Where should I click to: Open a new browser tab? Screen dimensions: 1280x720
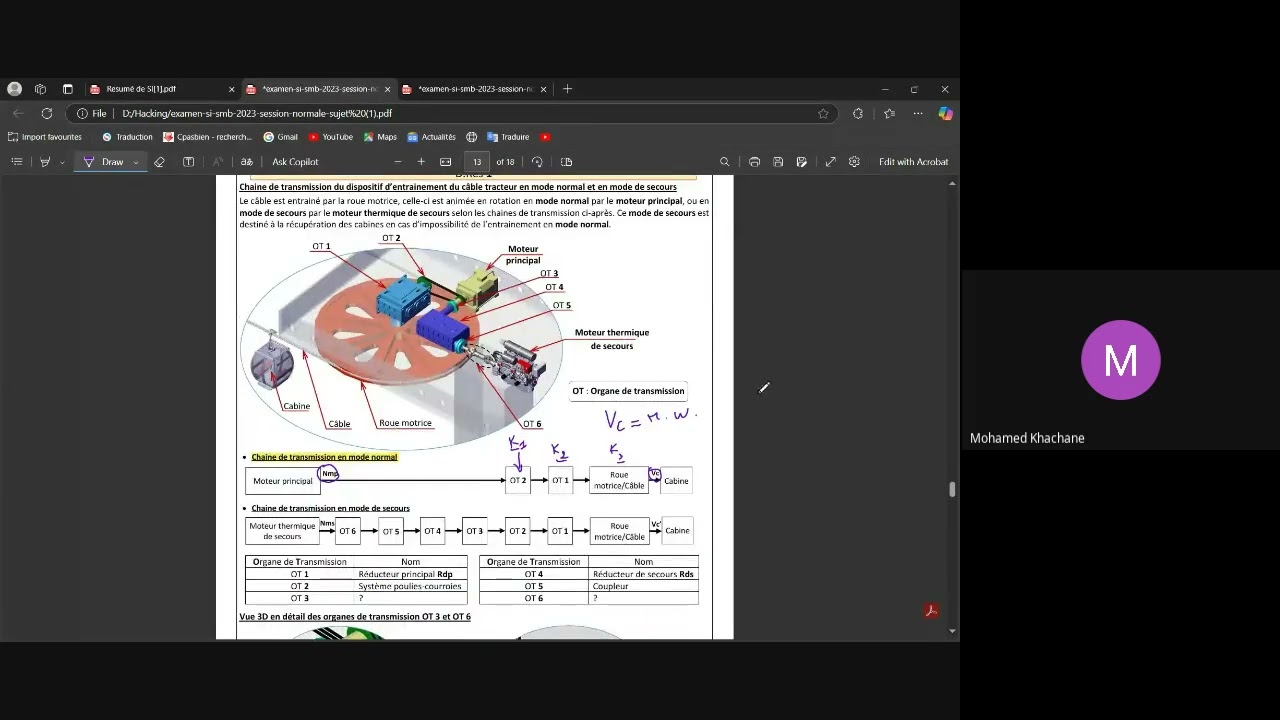point(567,89)
